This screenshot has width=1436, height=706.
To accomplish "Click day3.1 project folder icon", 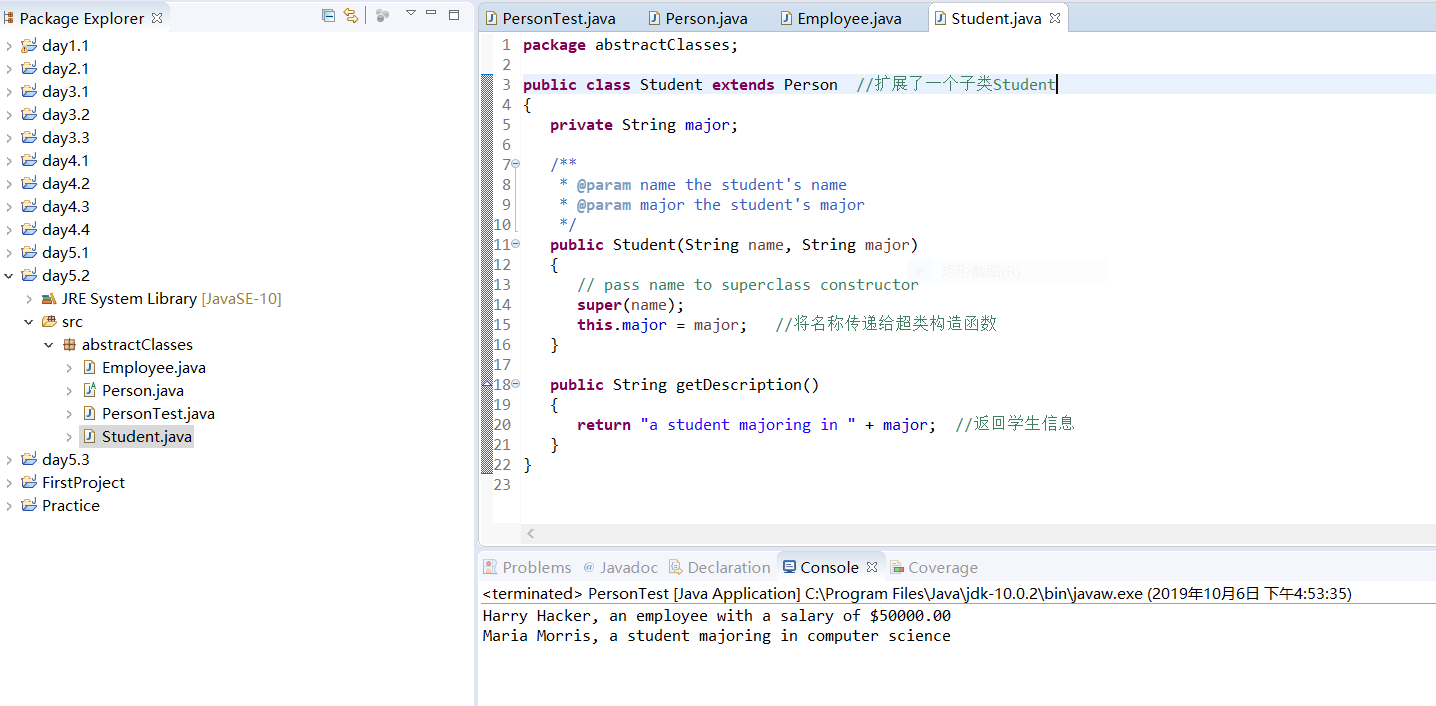I will click(28, 91).
